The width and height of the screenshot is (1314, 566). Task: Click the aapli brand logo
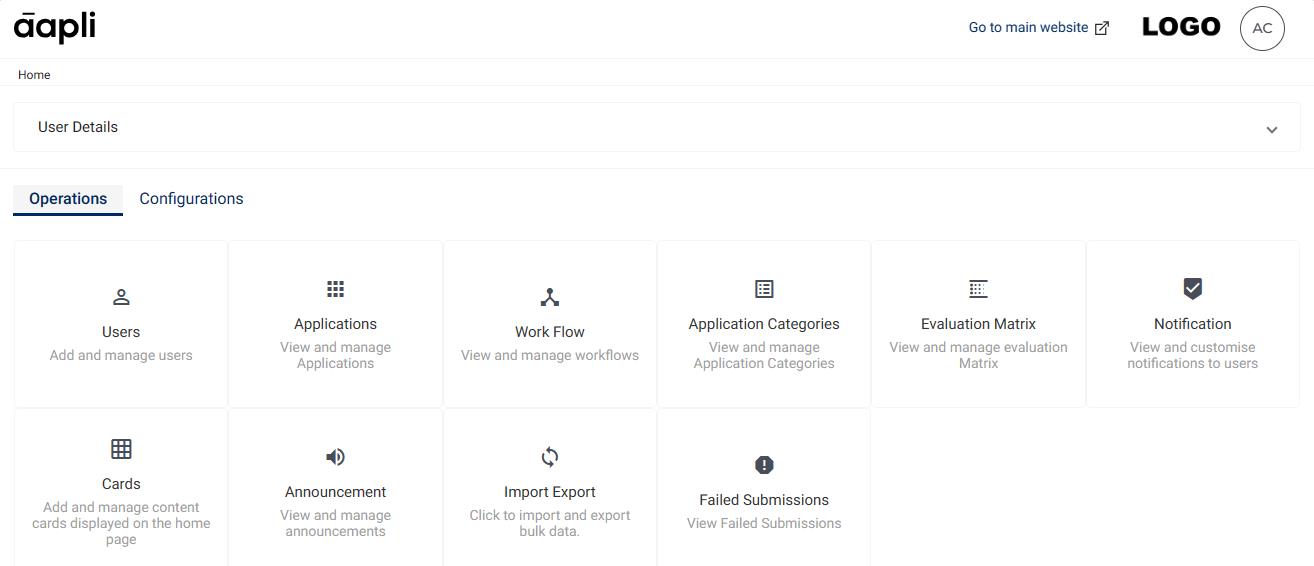(55, 27)
